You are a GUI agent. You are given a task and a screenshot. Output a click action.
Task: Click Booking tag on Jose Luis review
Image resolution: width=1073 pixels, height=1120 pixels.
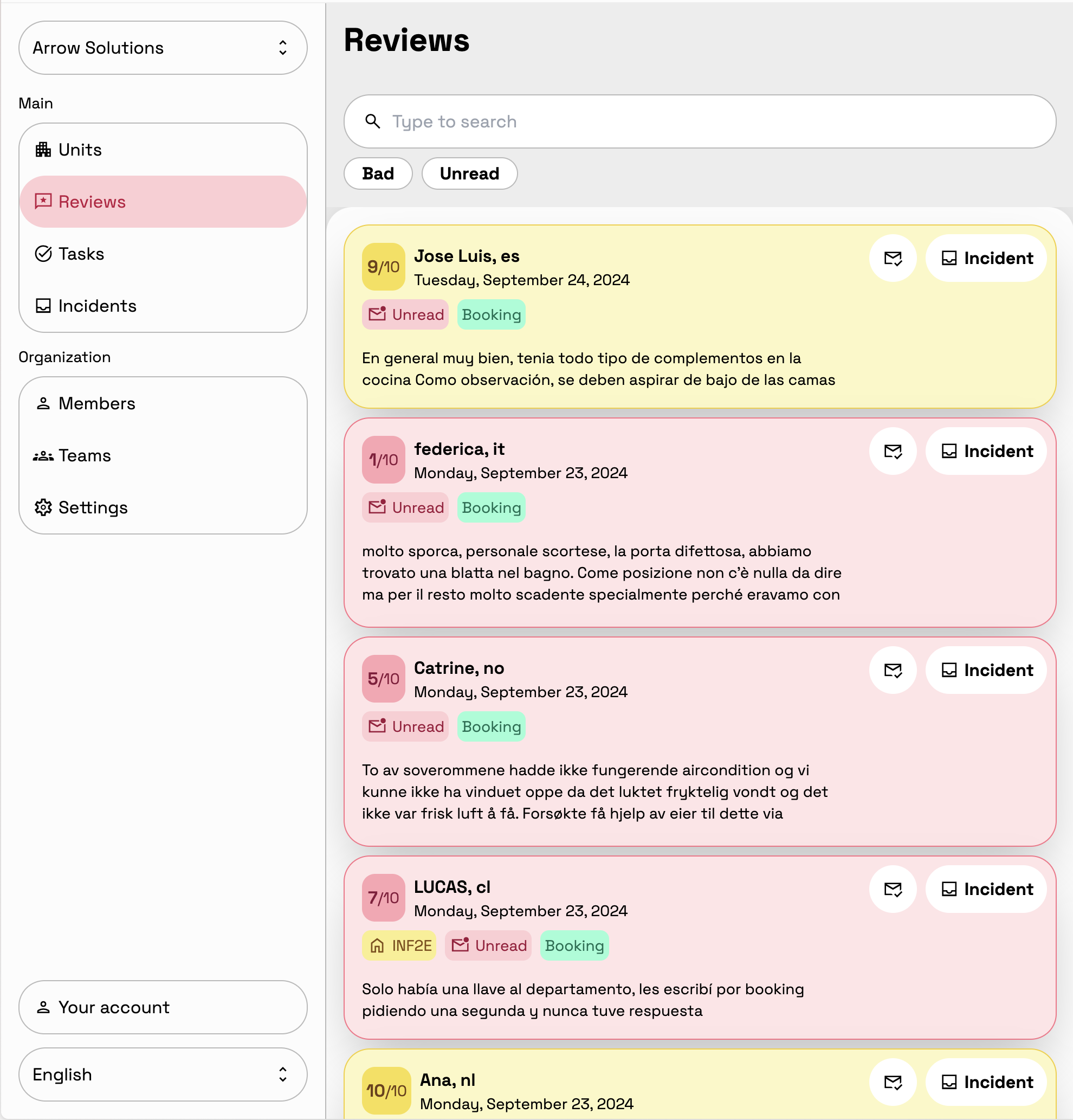[x=492, y=315]
